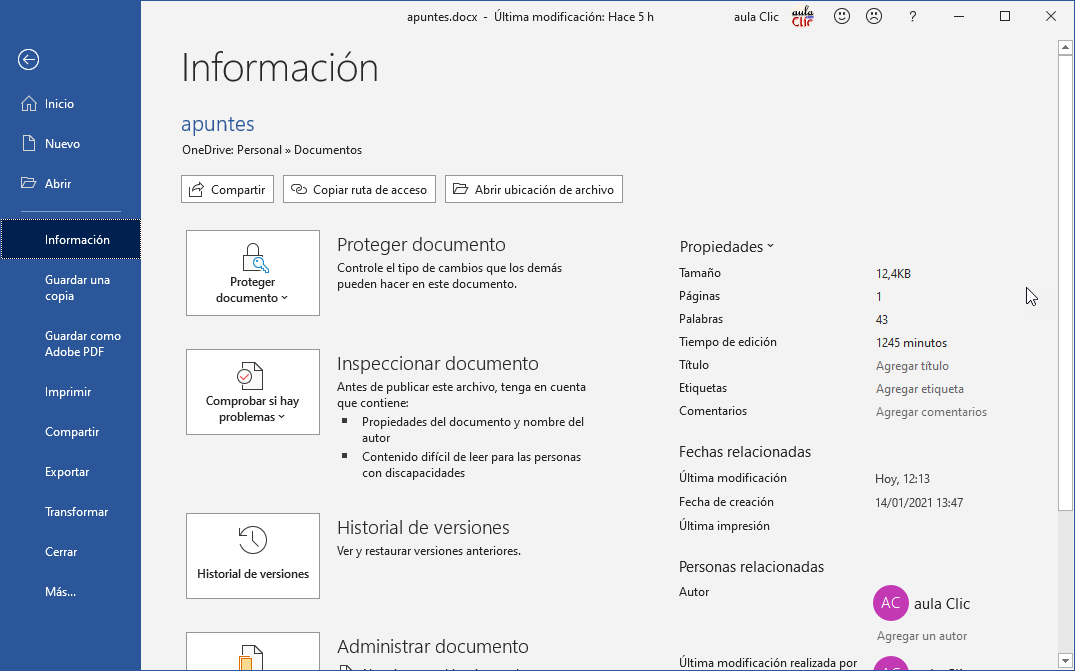Click the Compartir button with share icon
The width and height of the screenshot is (1075, 671).
coord(227,189)
